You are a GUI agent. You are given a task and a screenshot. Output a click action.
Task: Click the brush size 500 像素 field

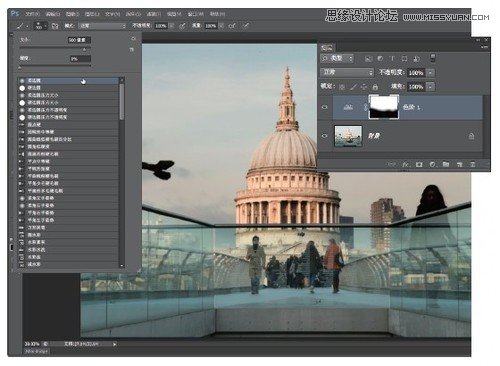tap(79, 40)
